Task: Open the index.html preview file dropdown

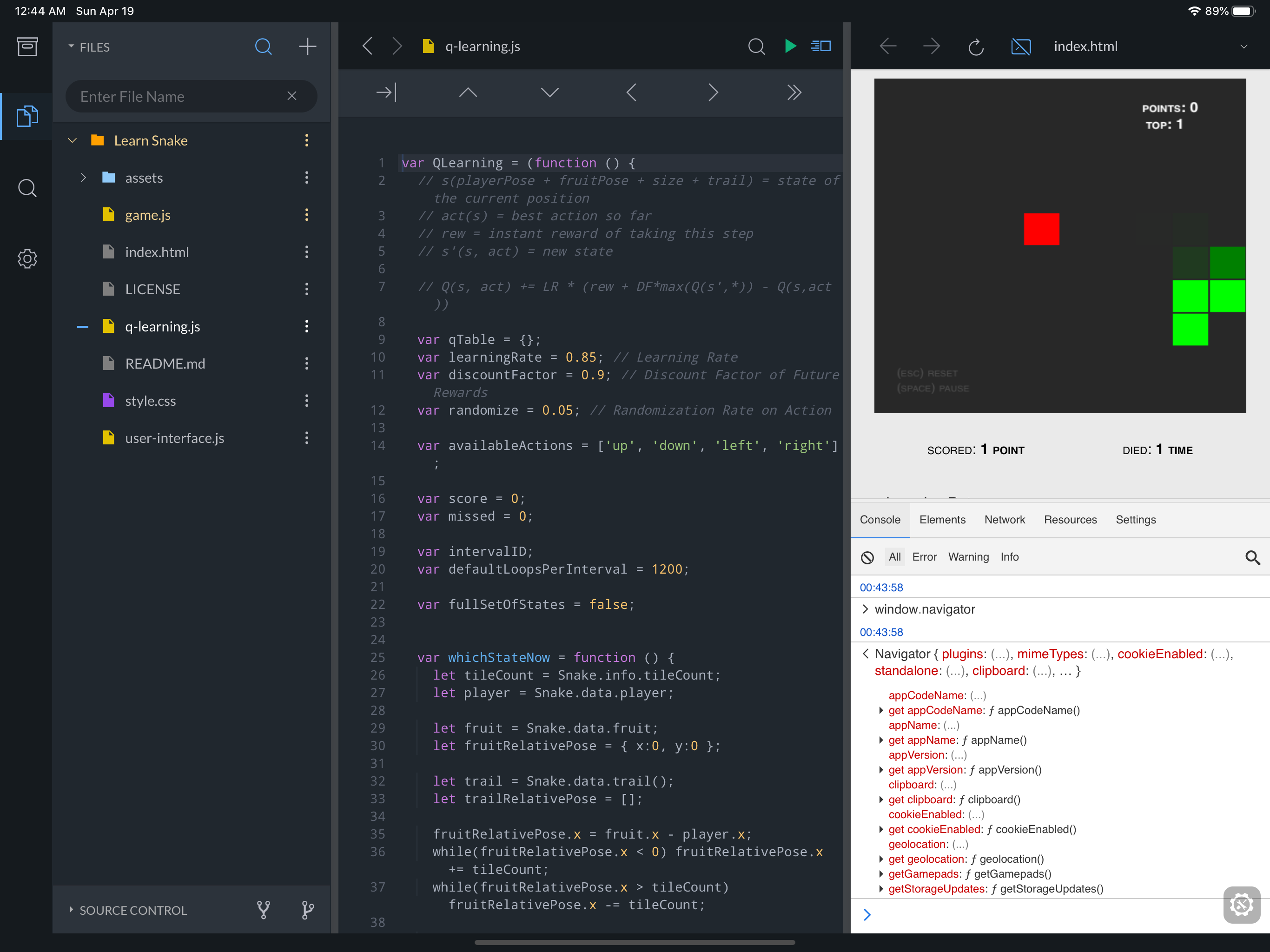Action: 1243,46
